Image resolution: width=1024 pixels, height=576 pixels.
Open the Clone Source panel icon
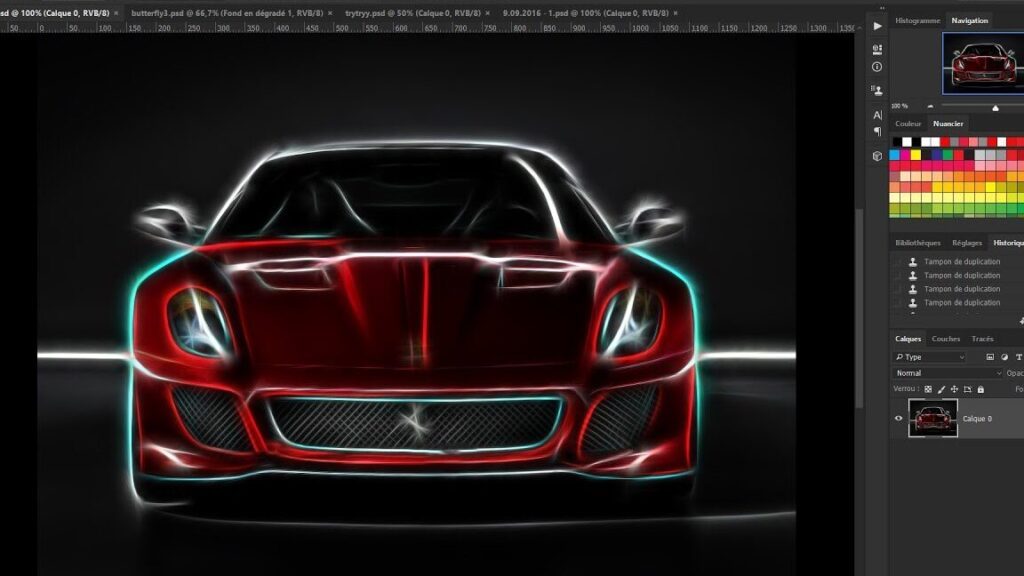(x=877, y=90)
